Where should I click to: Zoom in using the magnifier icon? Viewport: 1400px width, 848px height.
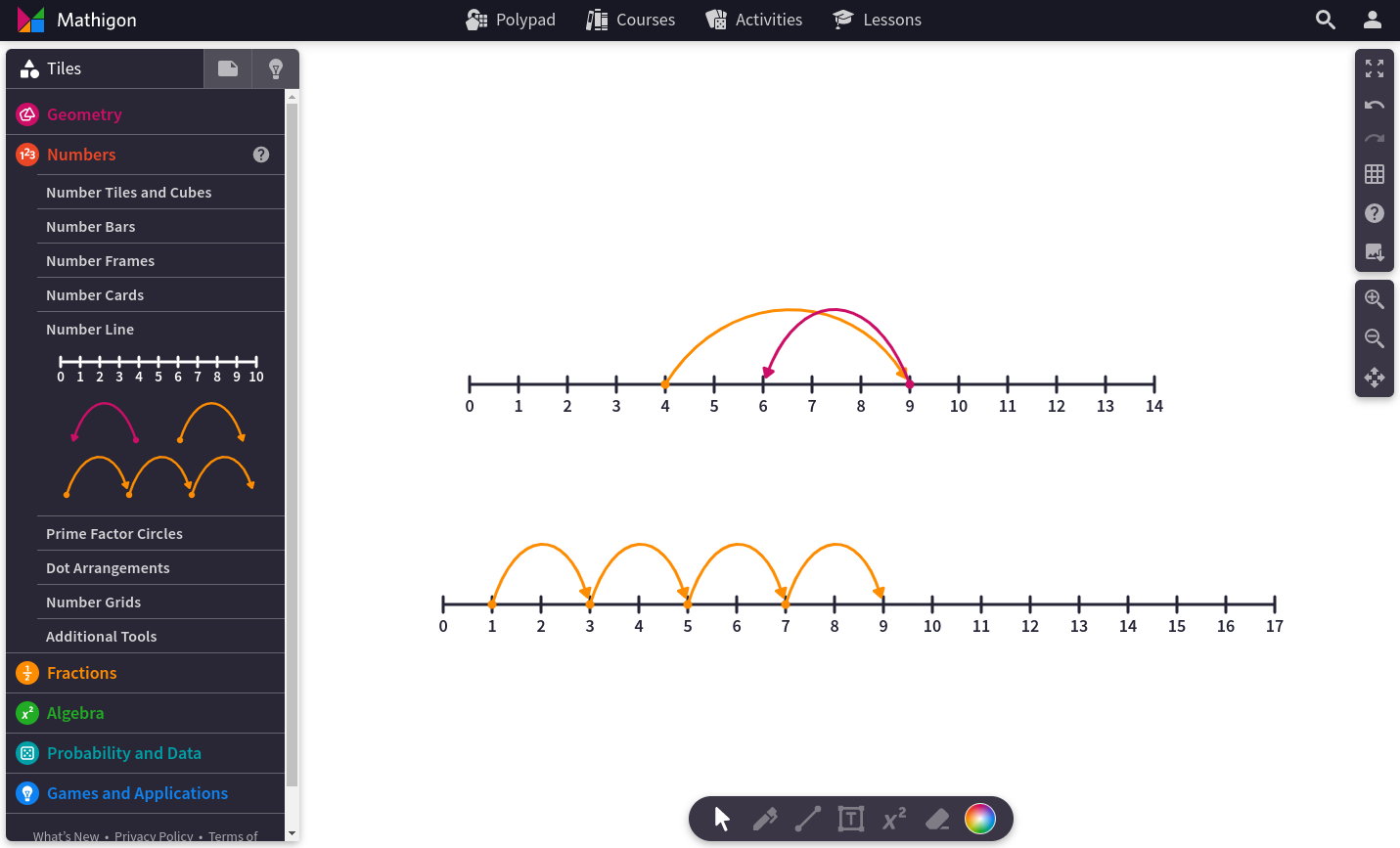[1374, 299]
